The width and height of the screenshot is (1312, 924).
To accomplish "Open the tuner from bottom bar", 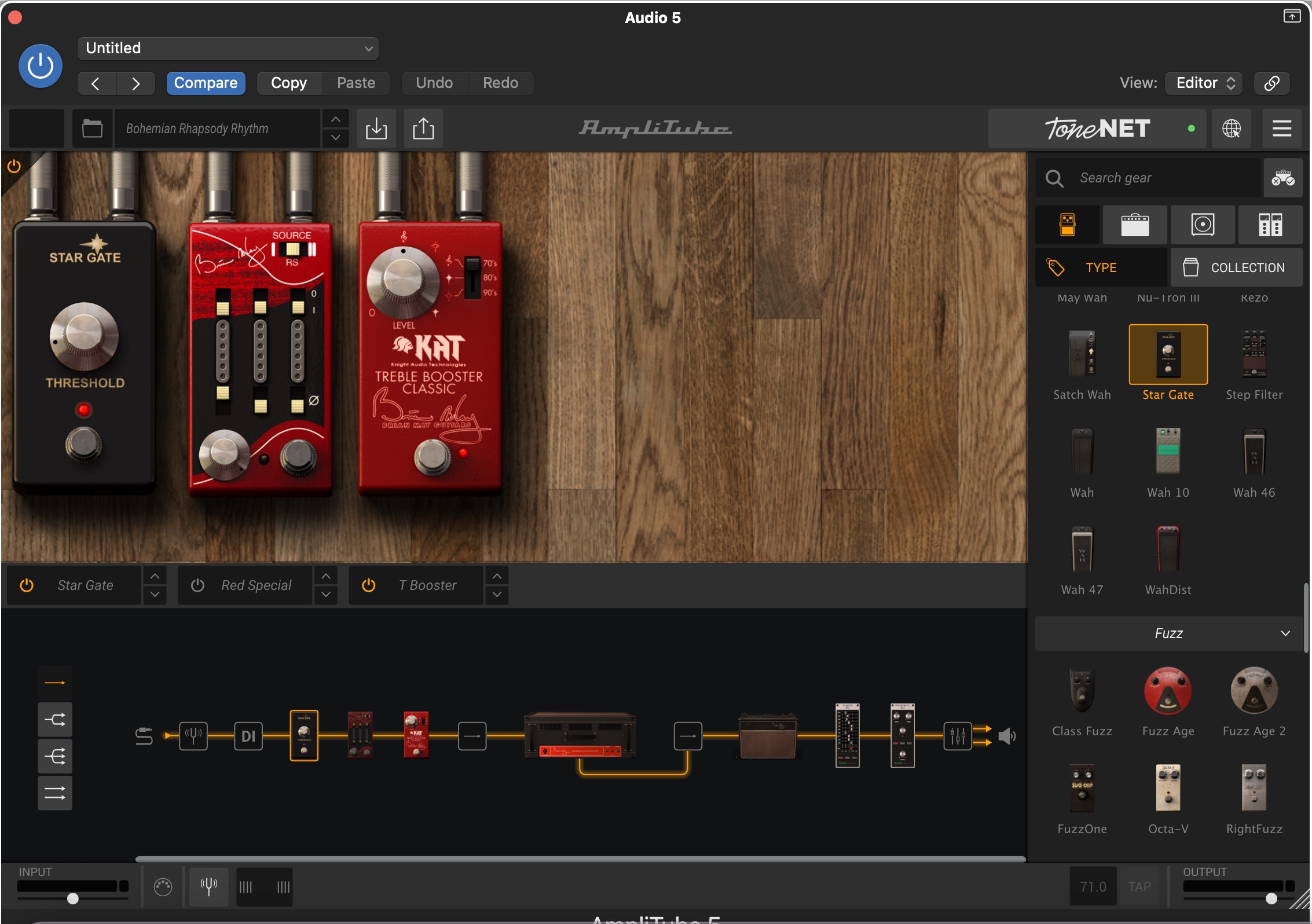I will (208, 886).
